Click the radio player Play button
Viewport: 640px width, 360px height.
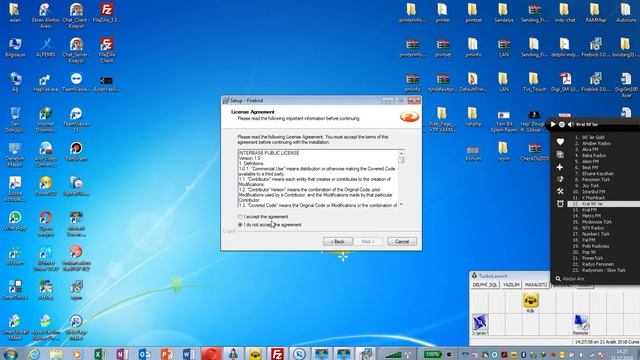point(553,124)
